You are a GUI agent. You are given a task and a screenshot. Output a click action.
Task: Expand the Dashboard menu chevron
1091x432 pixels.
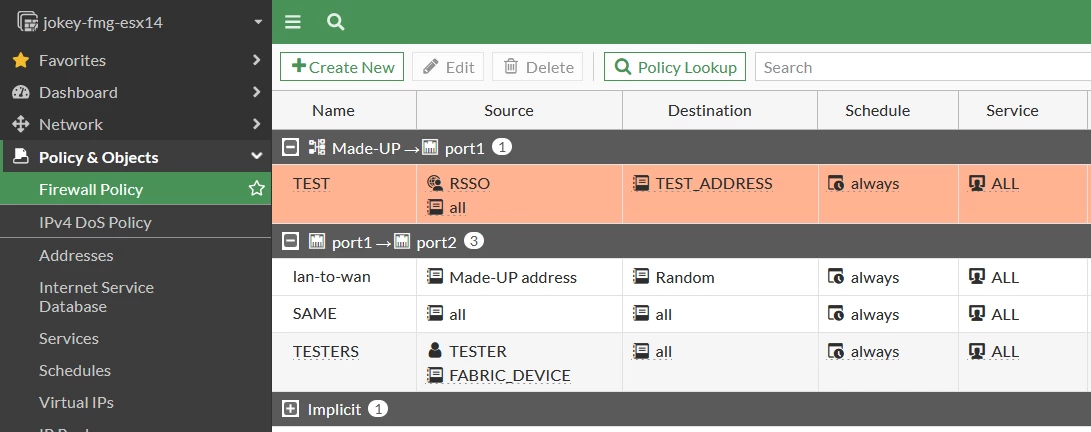(257, 92)
